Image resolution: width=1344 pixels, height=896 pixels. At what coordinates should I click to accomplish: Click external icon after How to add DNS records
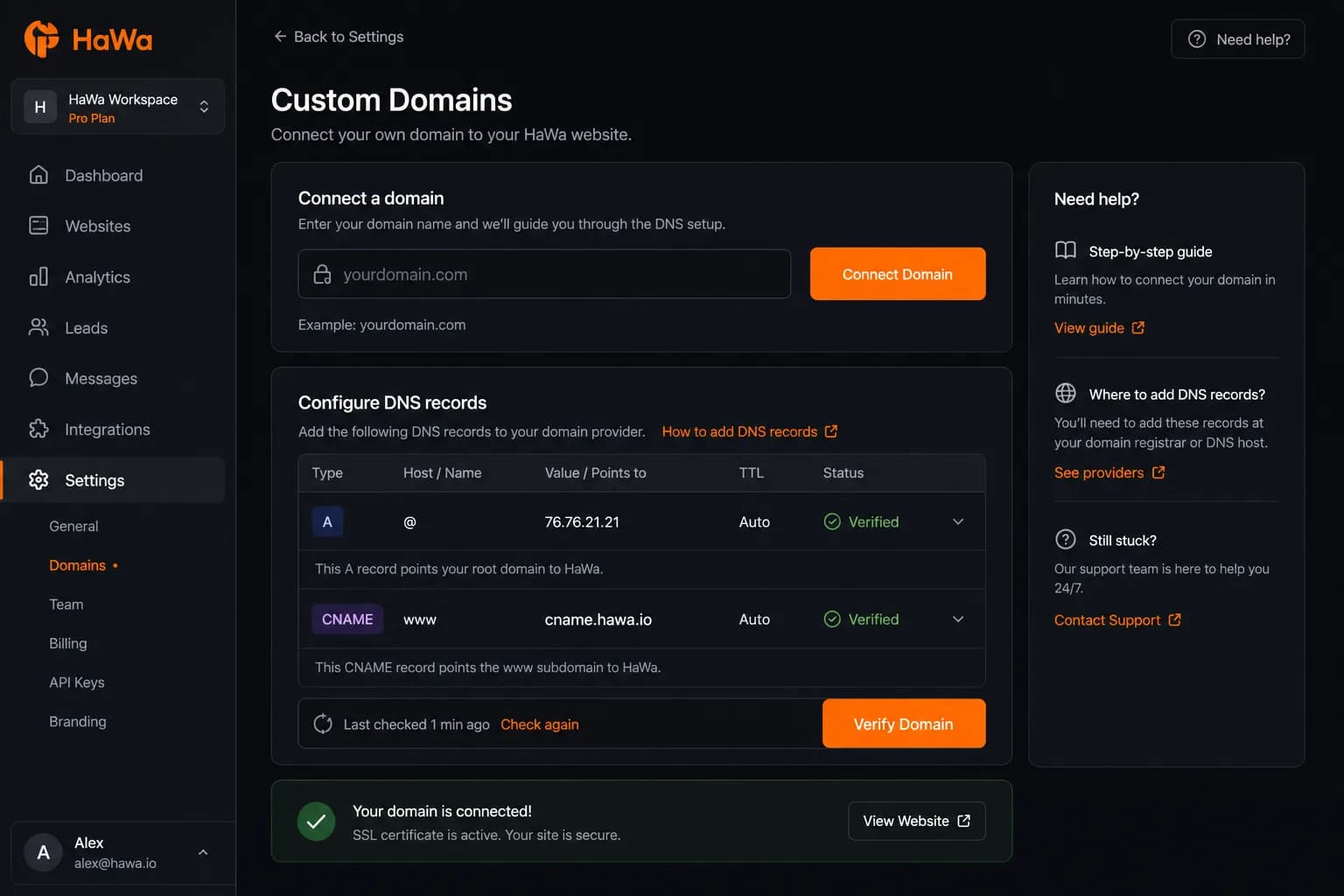pos(831,431)
